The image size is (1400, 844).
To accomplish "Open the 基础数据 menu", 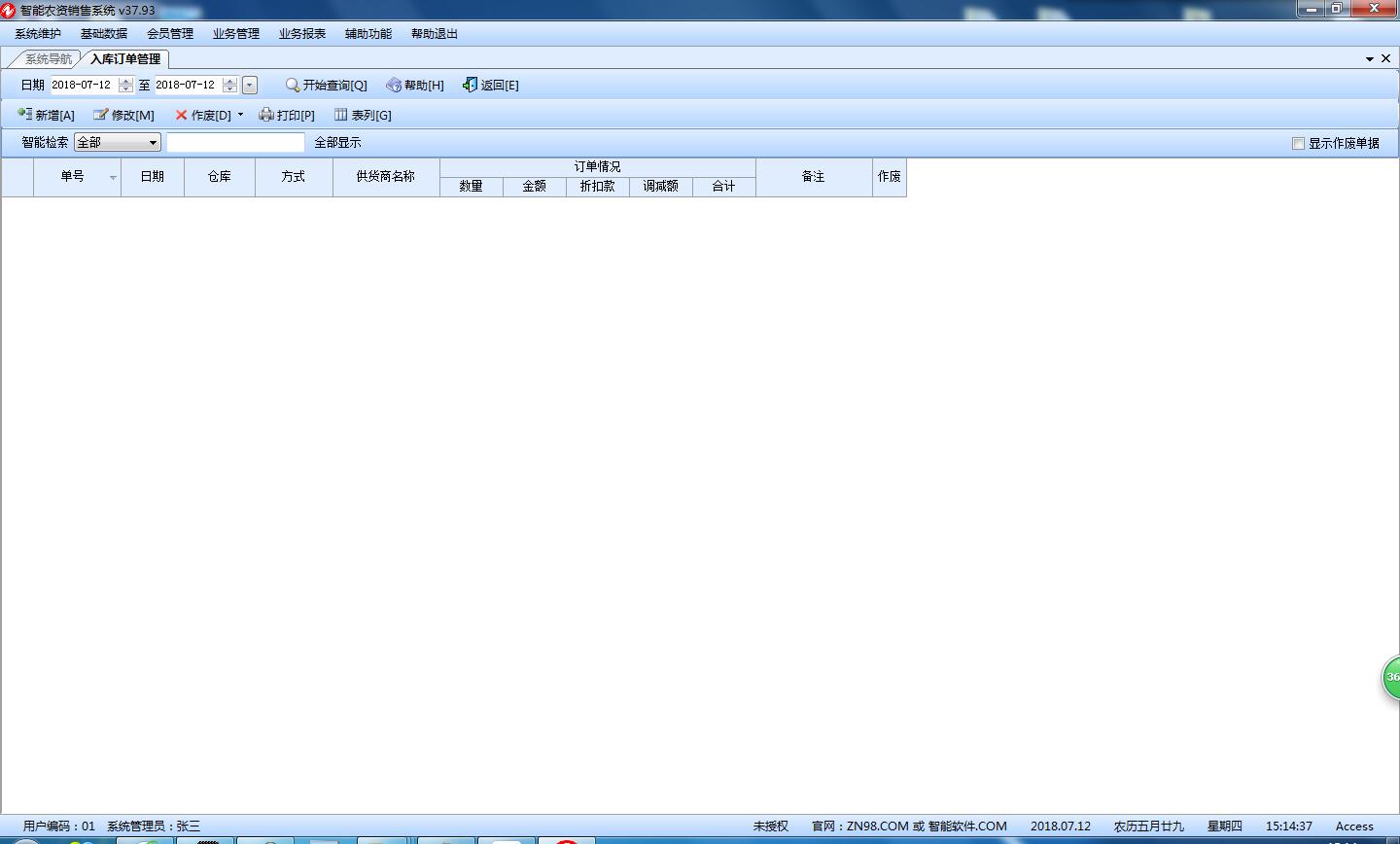I will (x=104, y=34).
